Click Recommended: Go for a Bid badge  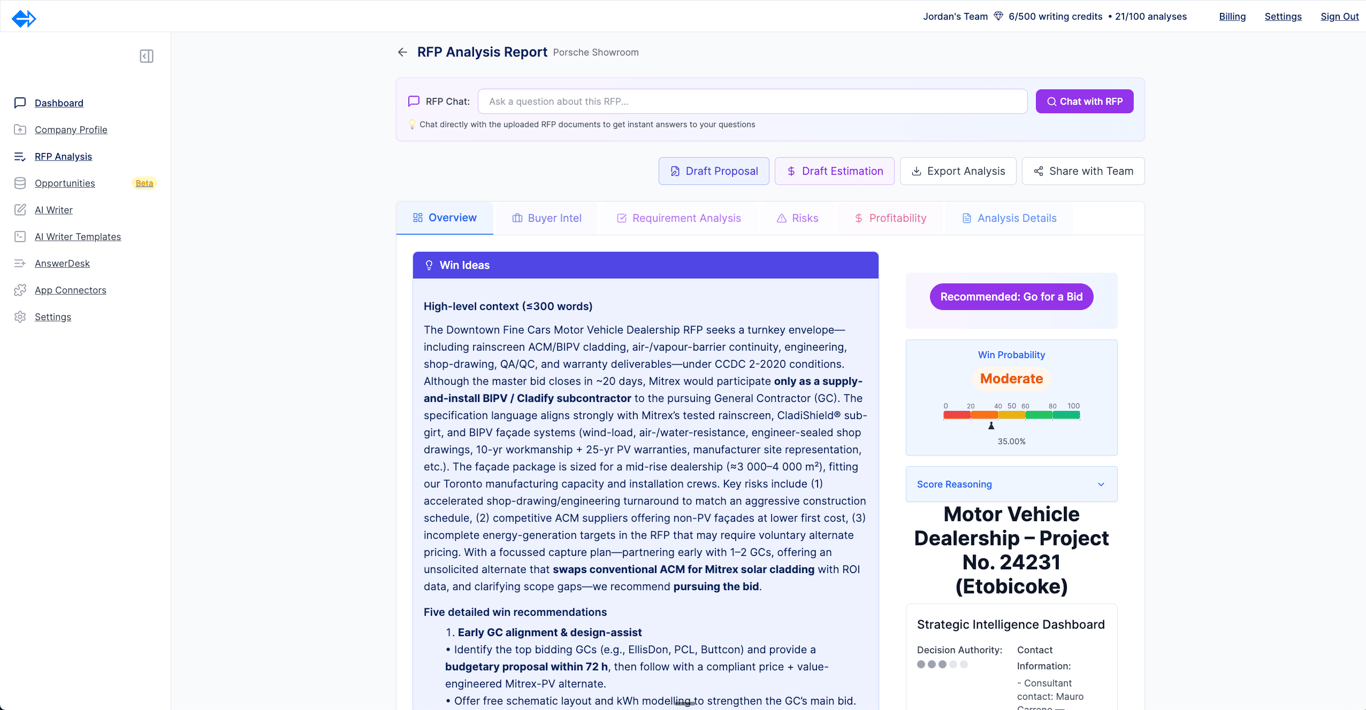coord(1011,297)
